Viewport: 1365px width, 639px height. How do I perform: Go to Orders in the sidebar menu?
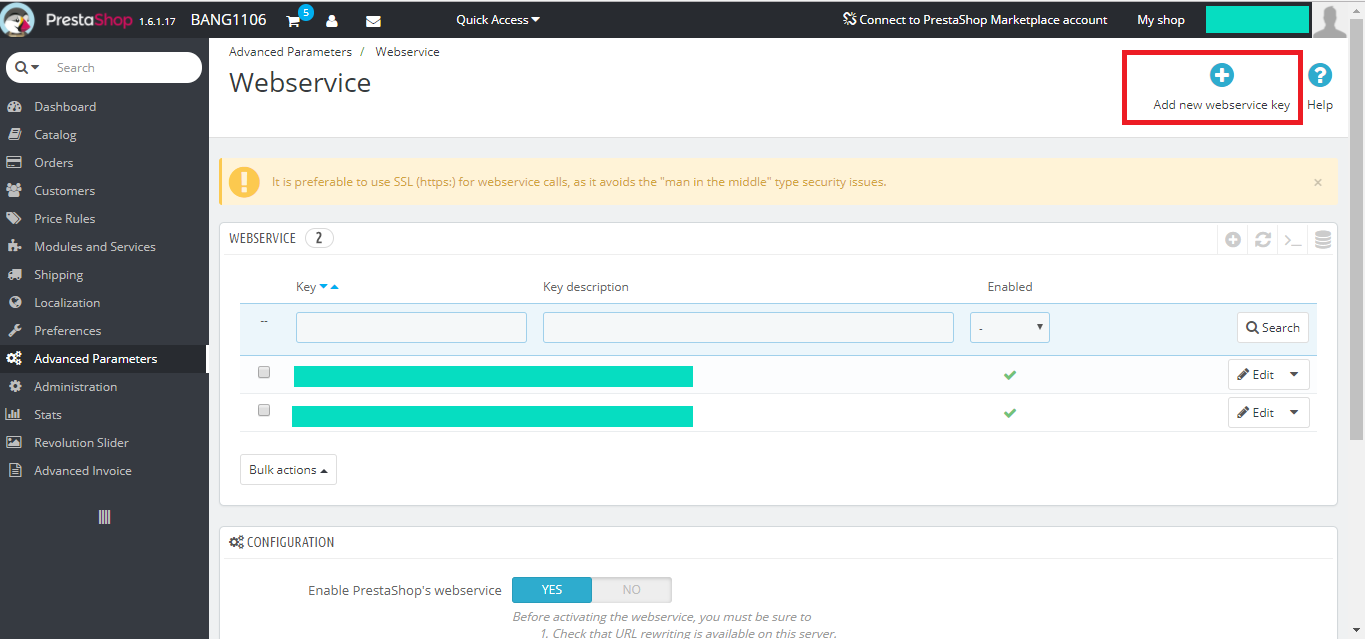click(54, 162)
